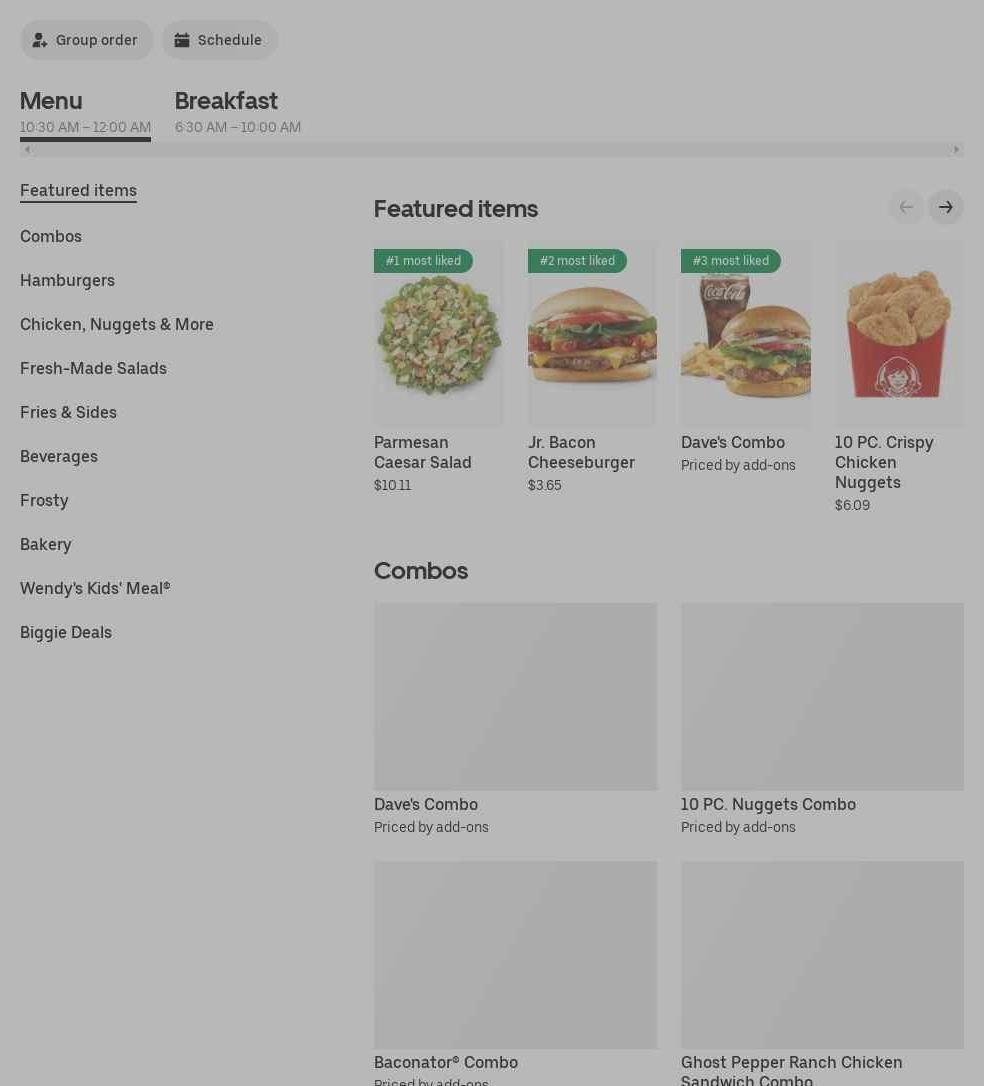Select the #2 most liked badge

[577, 261]
